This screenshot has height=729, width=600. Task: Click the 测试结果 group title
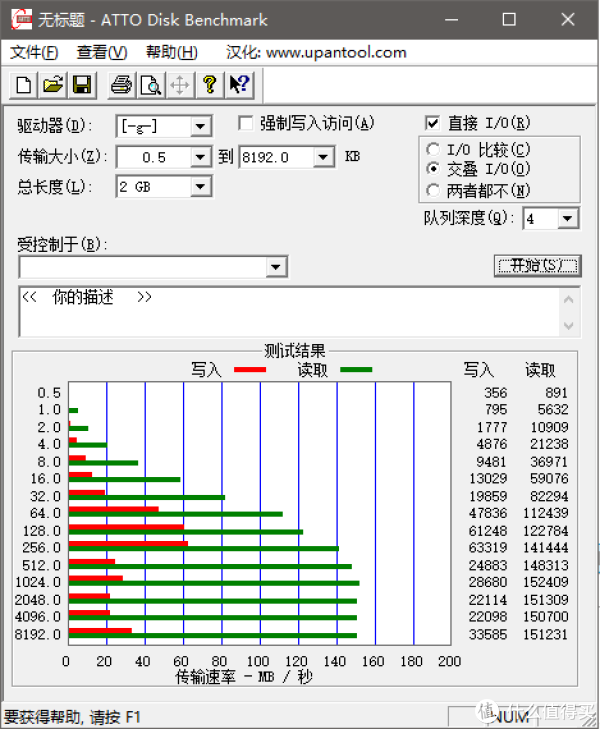coord(295,351)
